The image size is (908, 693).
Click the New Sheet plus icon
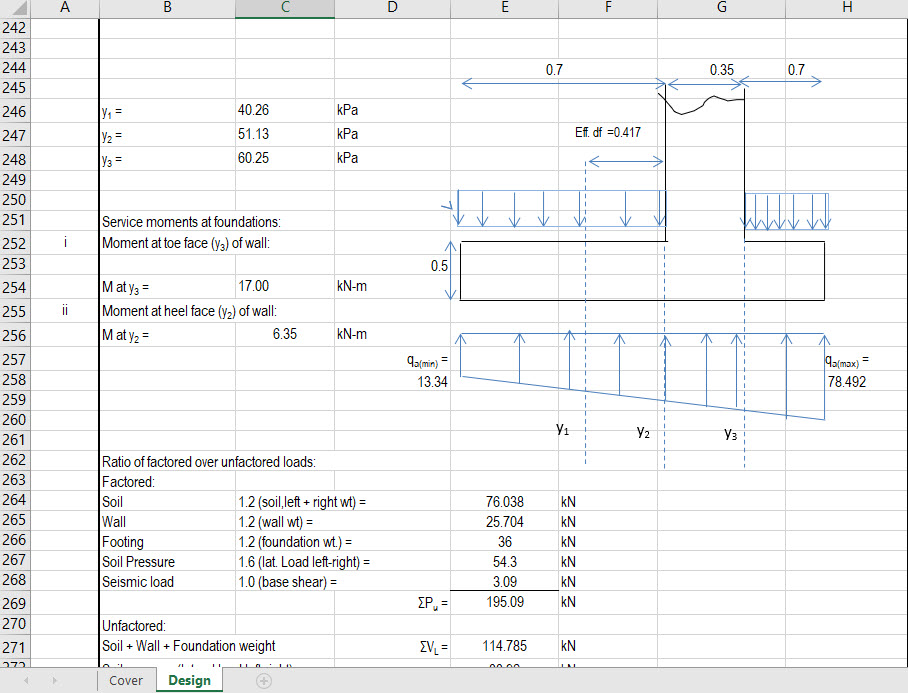click(x=263, y=680)
